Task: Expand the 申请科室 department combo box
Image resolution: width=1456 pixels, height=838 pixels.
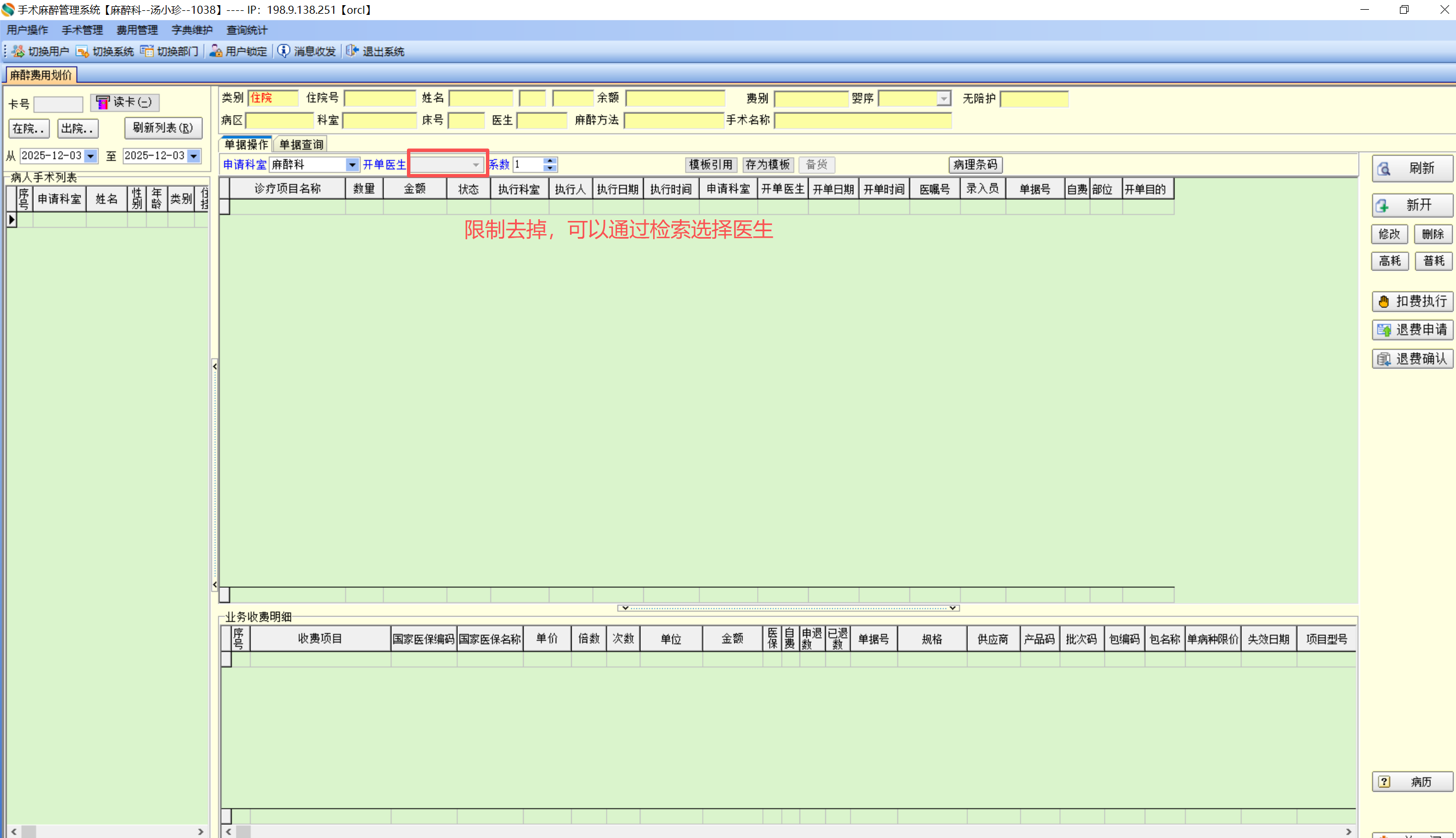Action: tap(351, 165)
